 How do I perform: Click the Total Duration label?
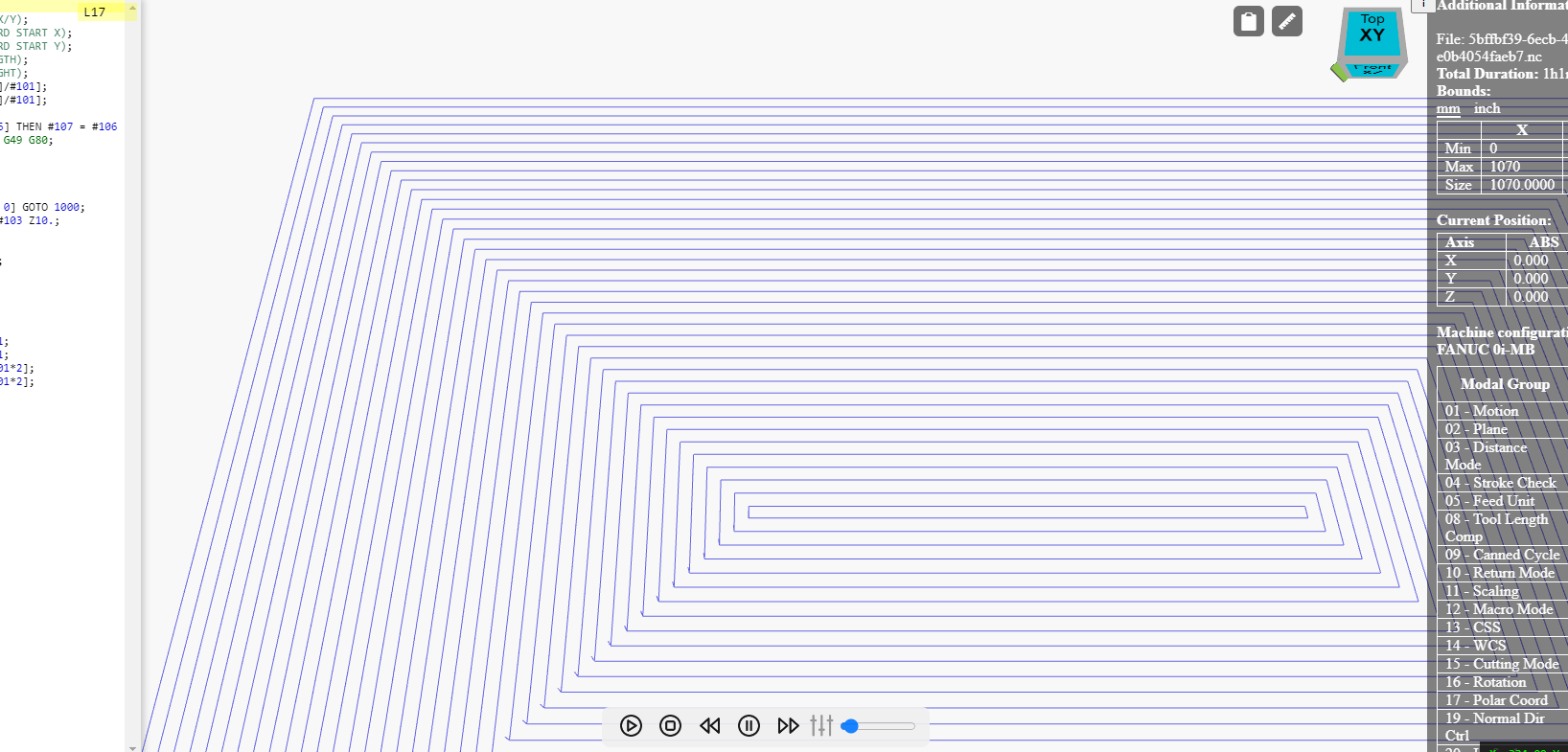[1487, 74]
